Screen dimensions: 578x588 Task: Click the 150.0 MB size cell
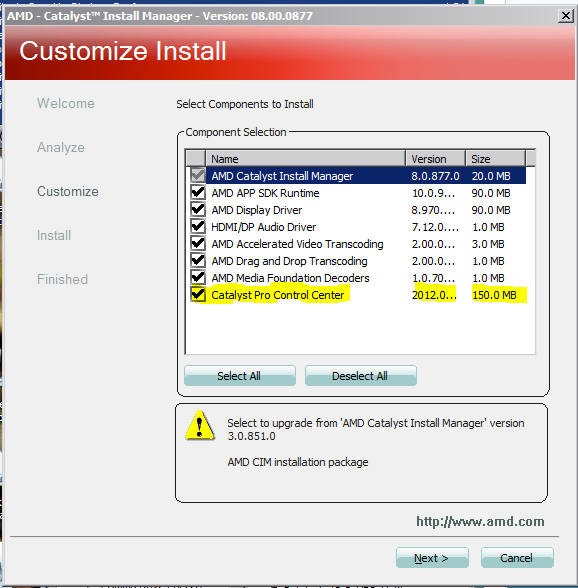(494, 295)
